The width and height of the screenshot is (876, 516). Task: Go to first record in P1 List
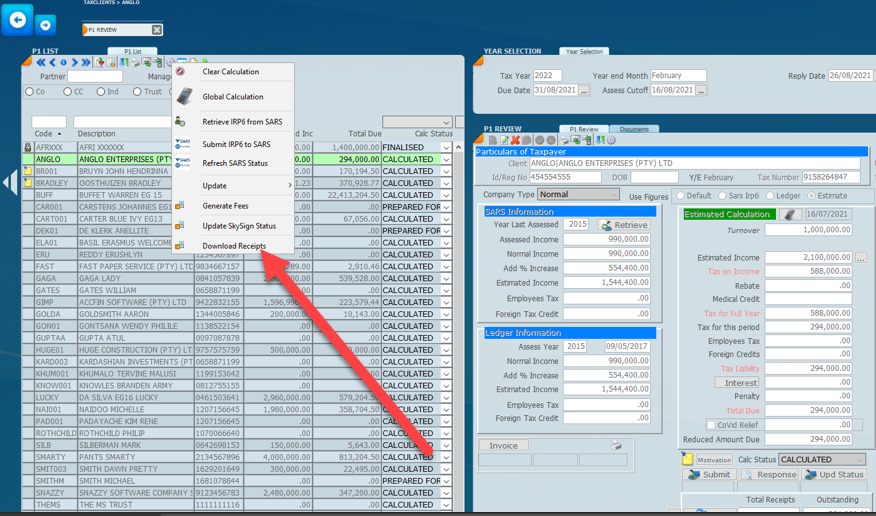click(41, 63)
